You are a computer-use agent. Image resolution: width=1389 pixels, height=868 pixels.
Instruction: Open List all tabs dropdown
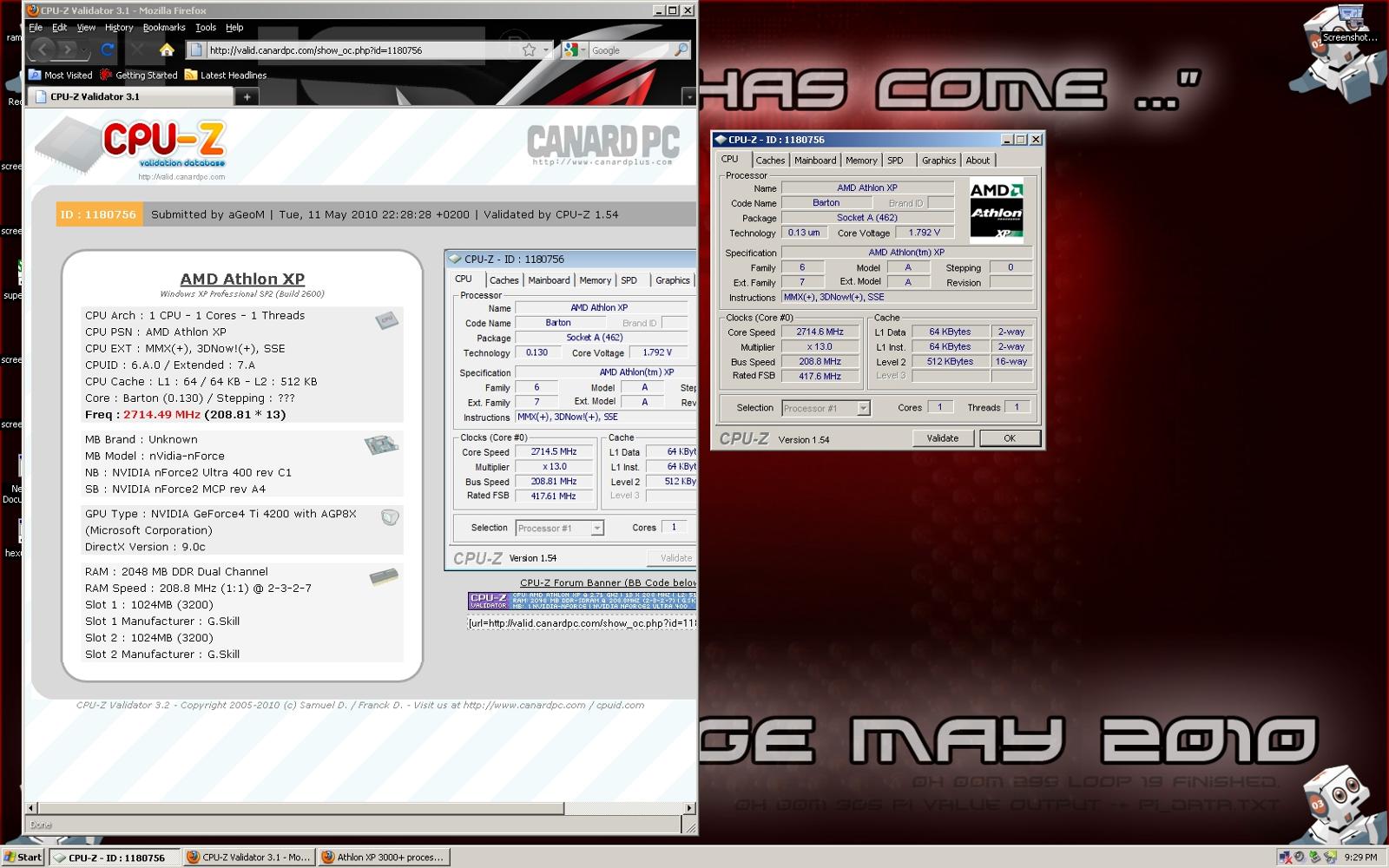[x=688, y=97]
